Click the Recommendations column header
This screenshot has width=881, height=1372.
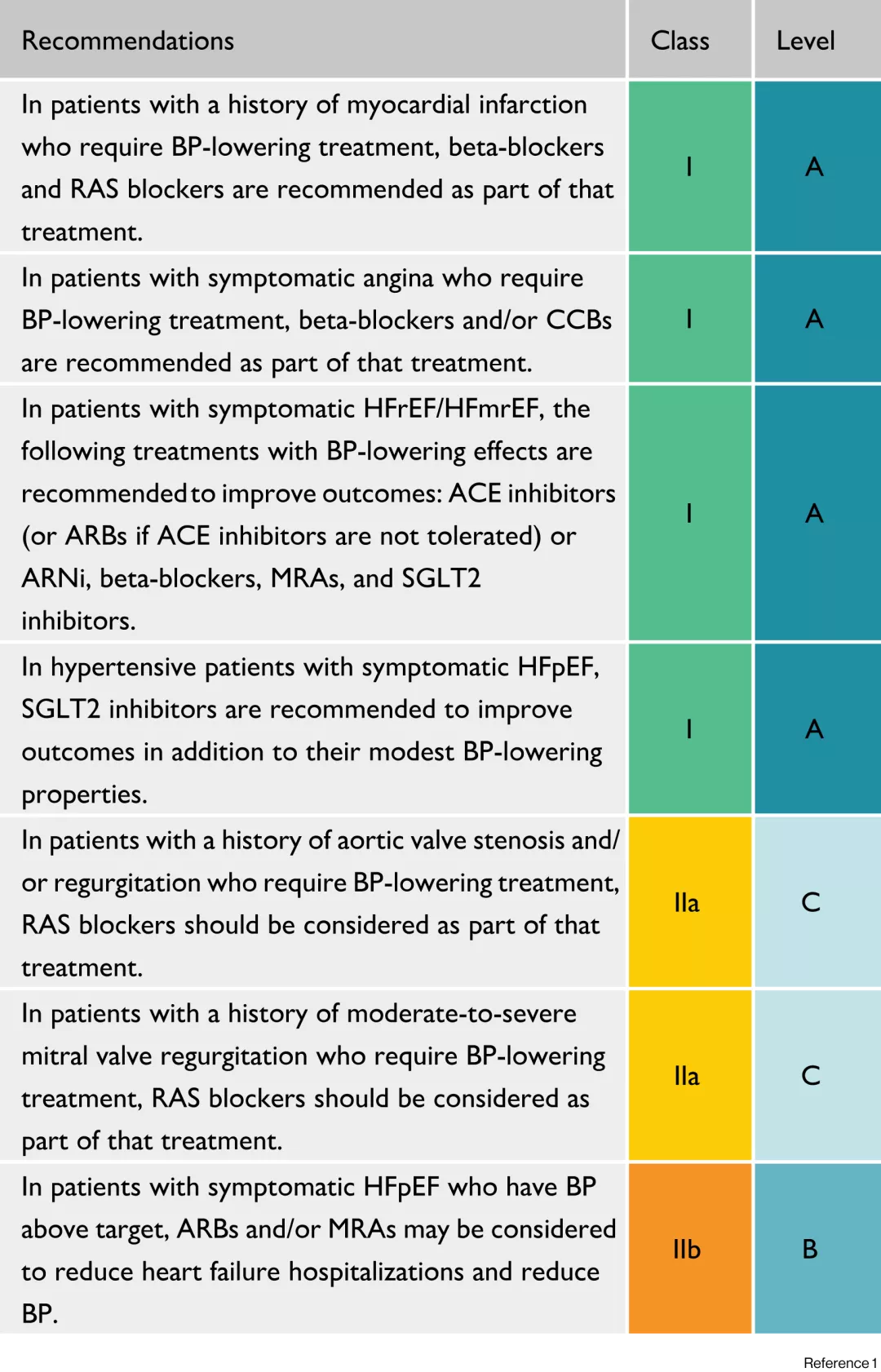128,41
